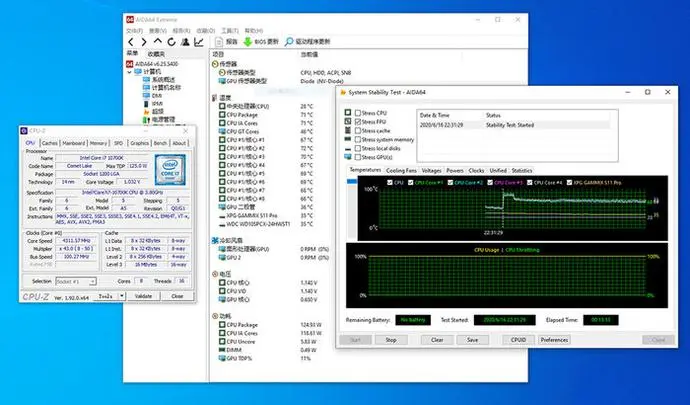
Task: Select Power Management tree item icon
Action: [x=147, y=119]
